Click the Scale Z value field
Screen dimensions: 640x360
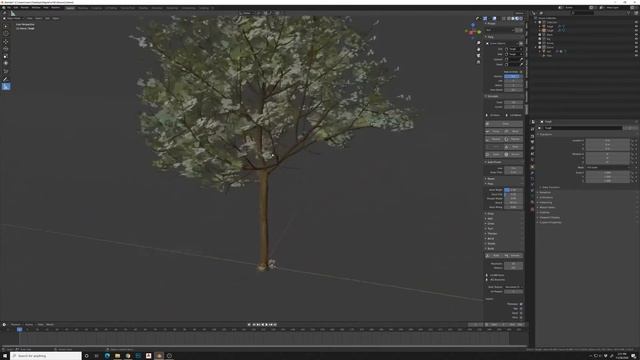pos(607,181)
